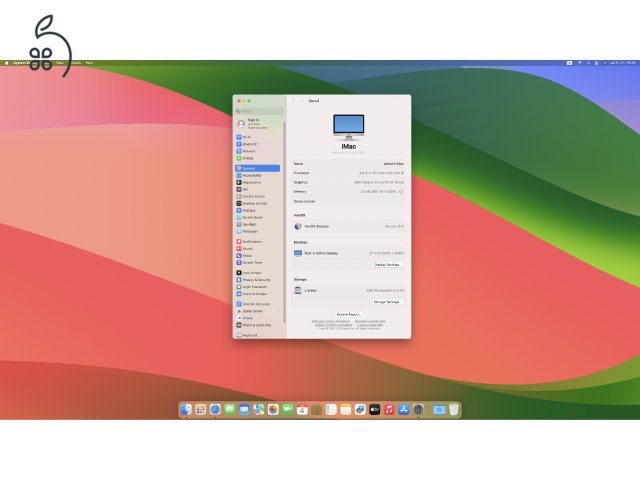The height and width of the screenshot is (480, 640).
Task: Select Spotlight in the sidebar
Action: tap(258, 224)
